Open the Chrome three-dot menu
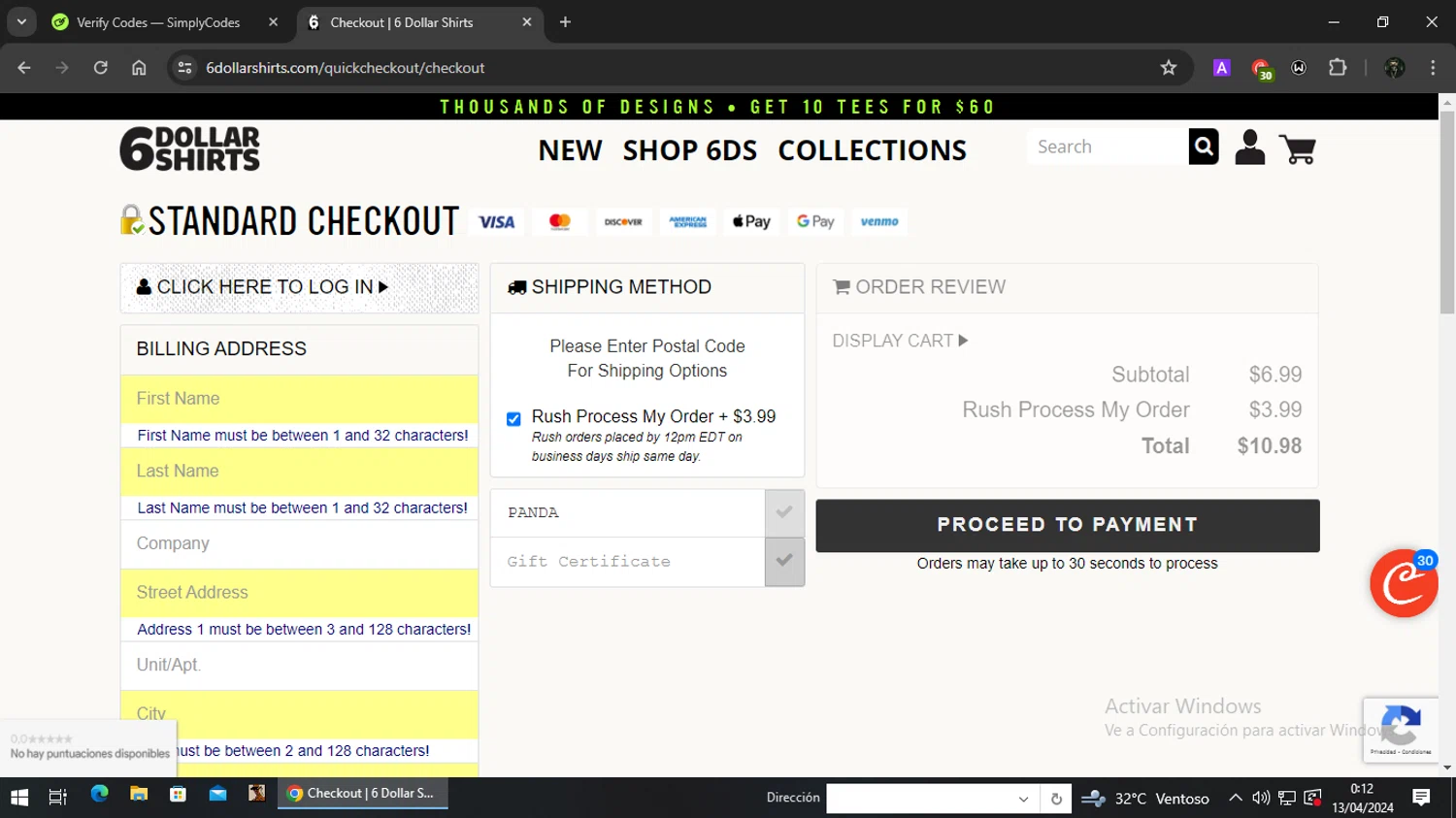 point(1433,68)
